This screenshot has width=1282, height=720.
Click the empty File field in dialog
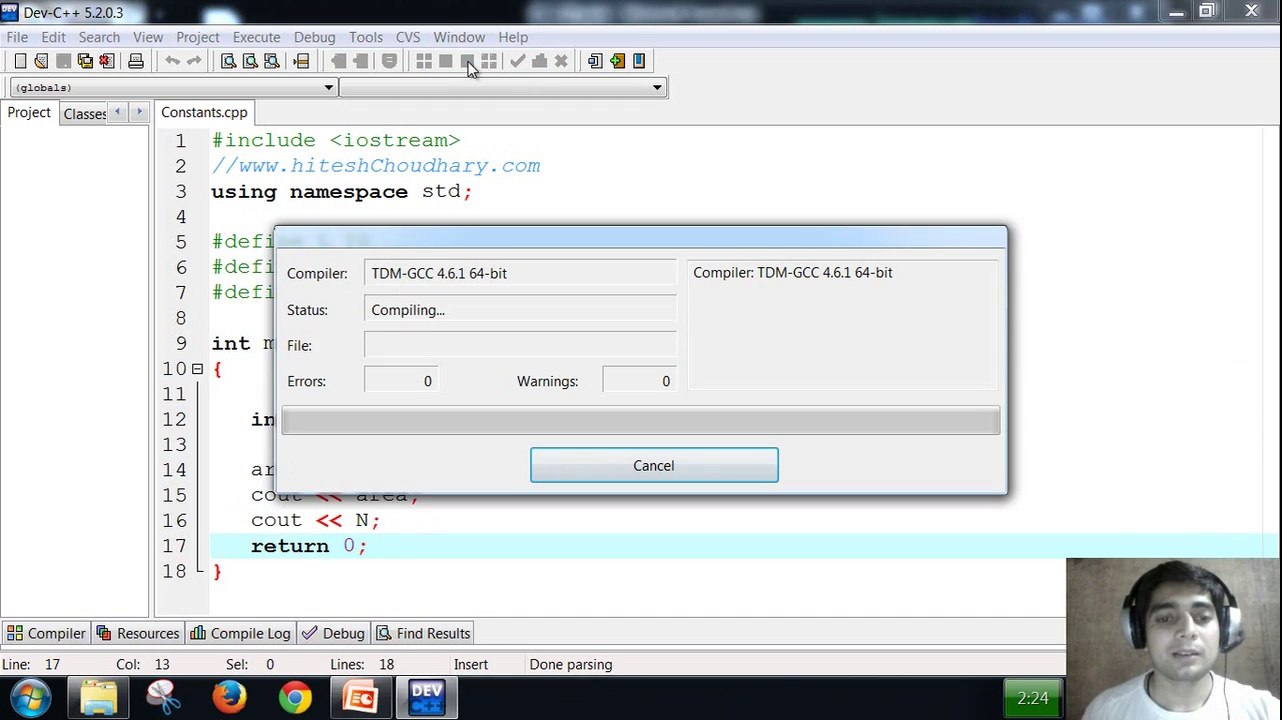point(520,345)
